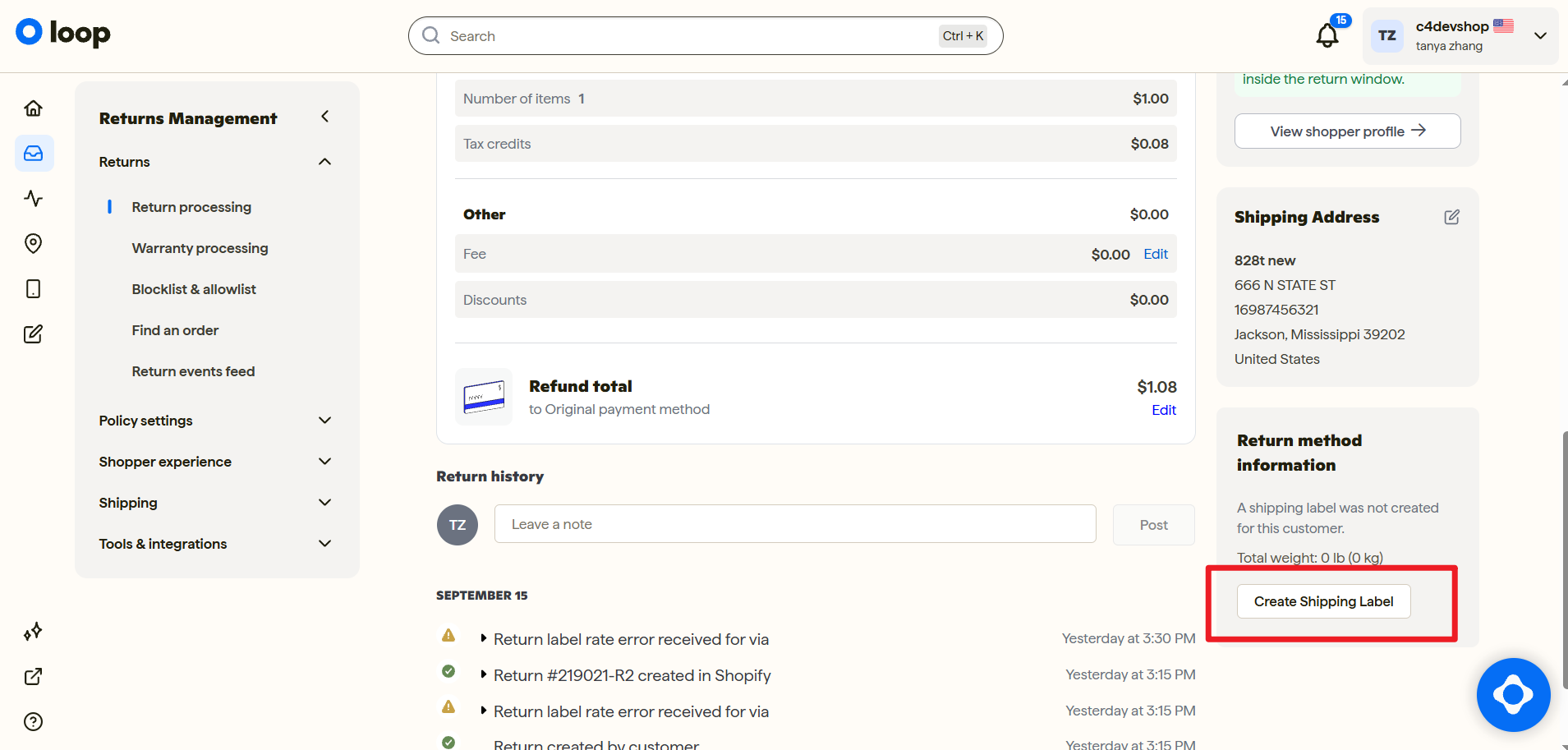Viewport: 1568px width, 750px height.
Task: Focus the Search field
Action: click(706, 36)
